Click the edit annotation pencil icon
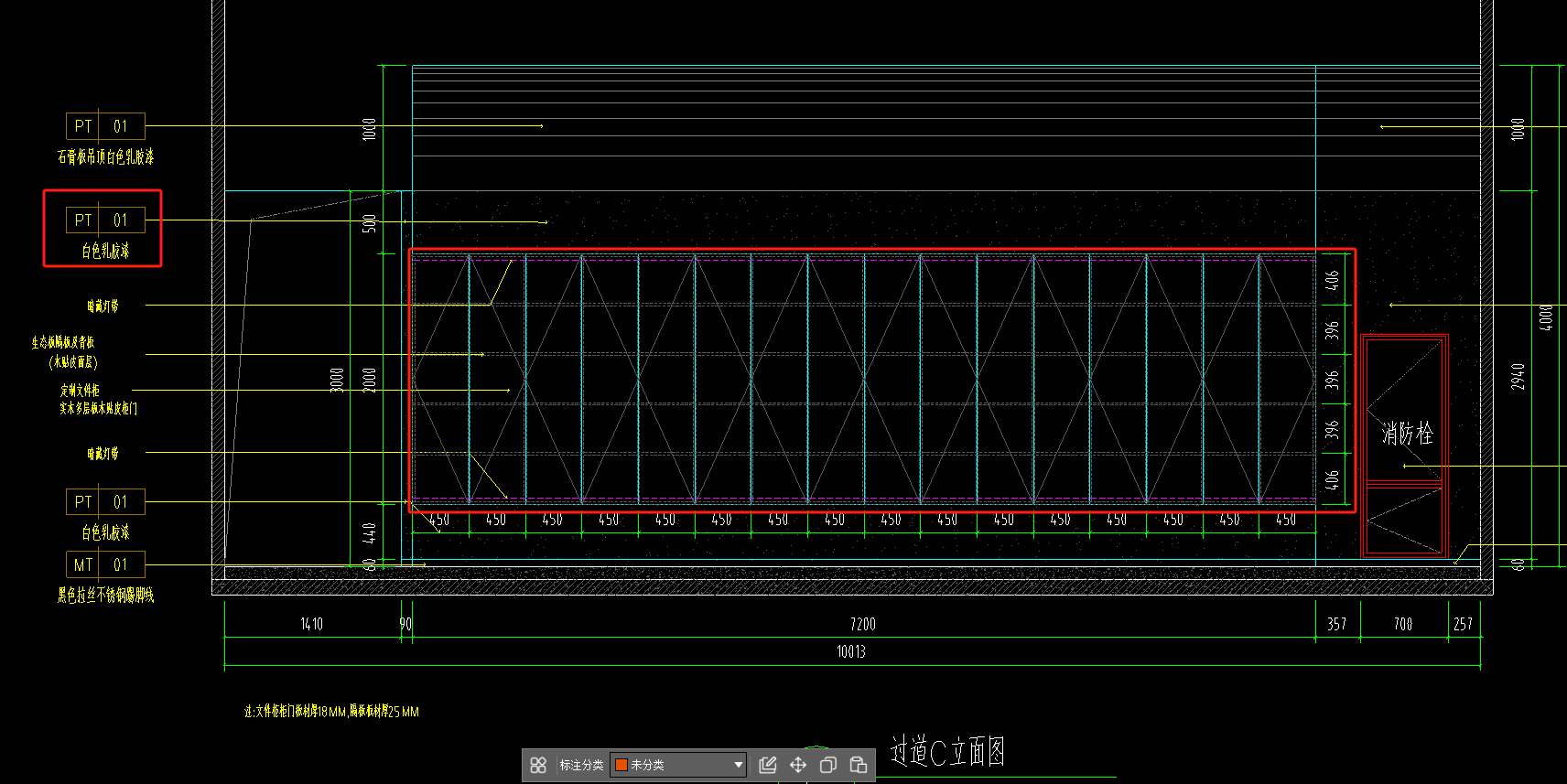 768,765
